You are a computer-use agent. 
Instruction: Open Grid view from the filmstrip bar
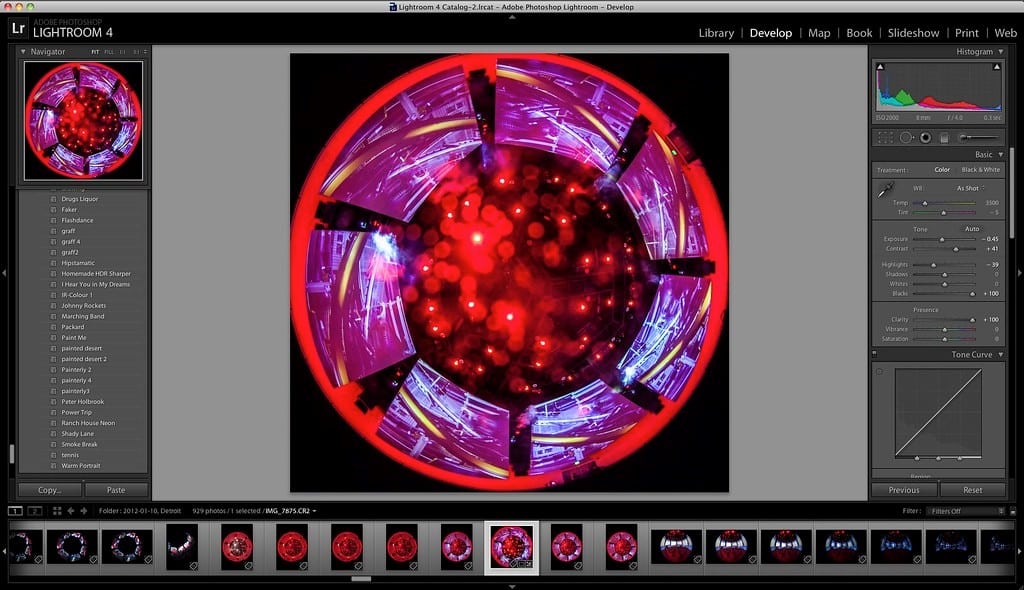tap(57, 511)
